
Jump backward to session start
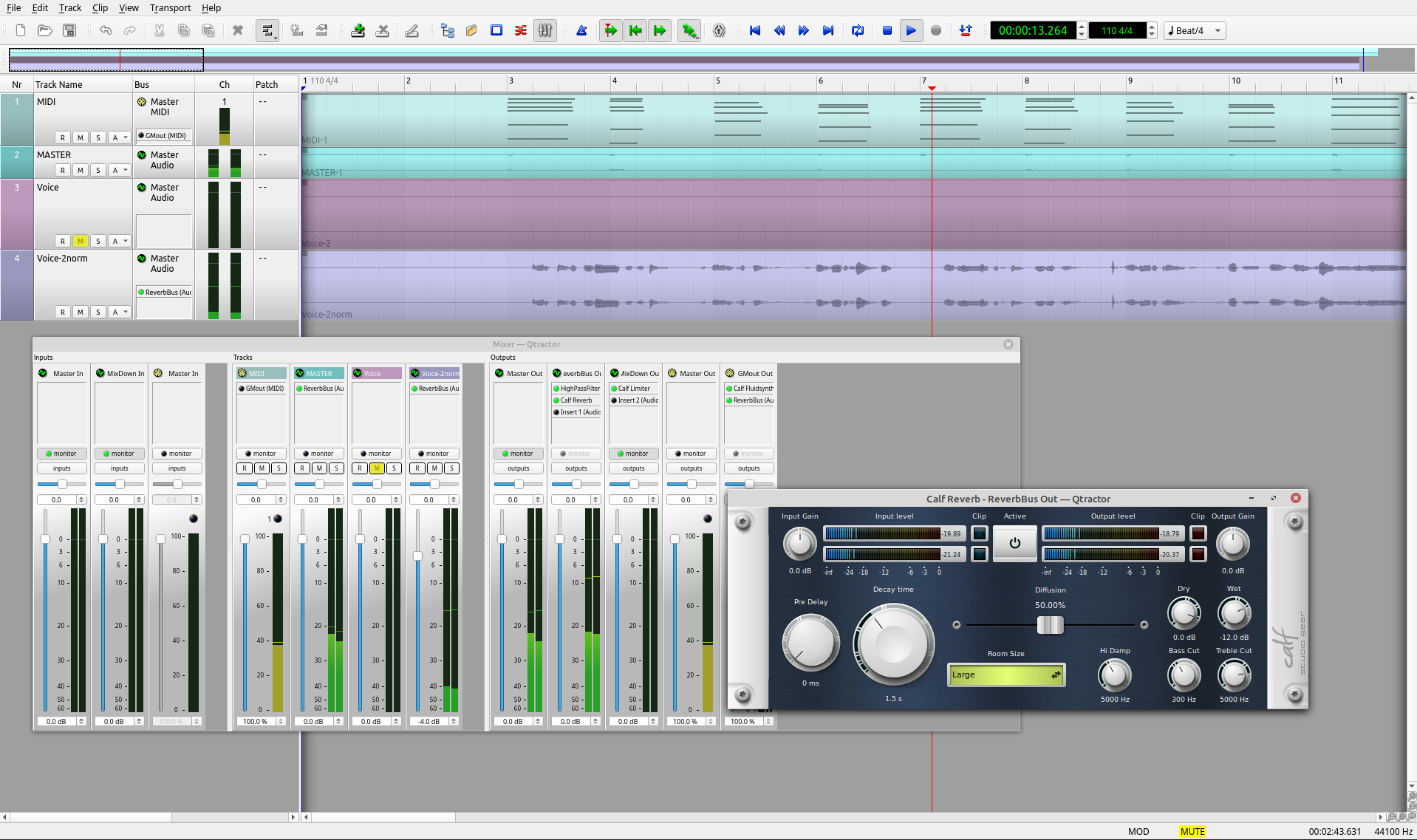[755, 30]
